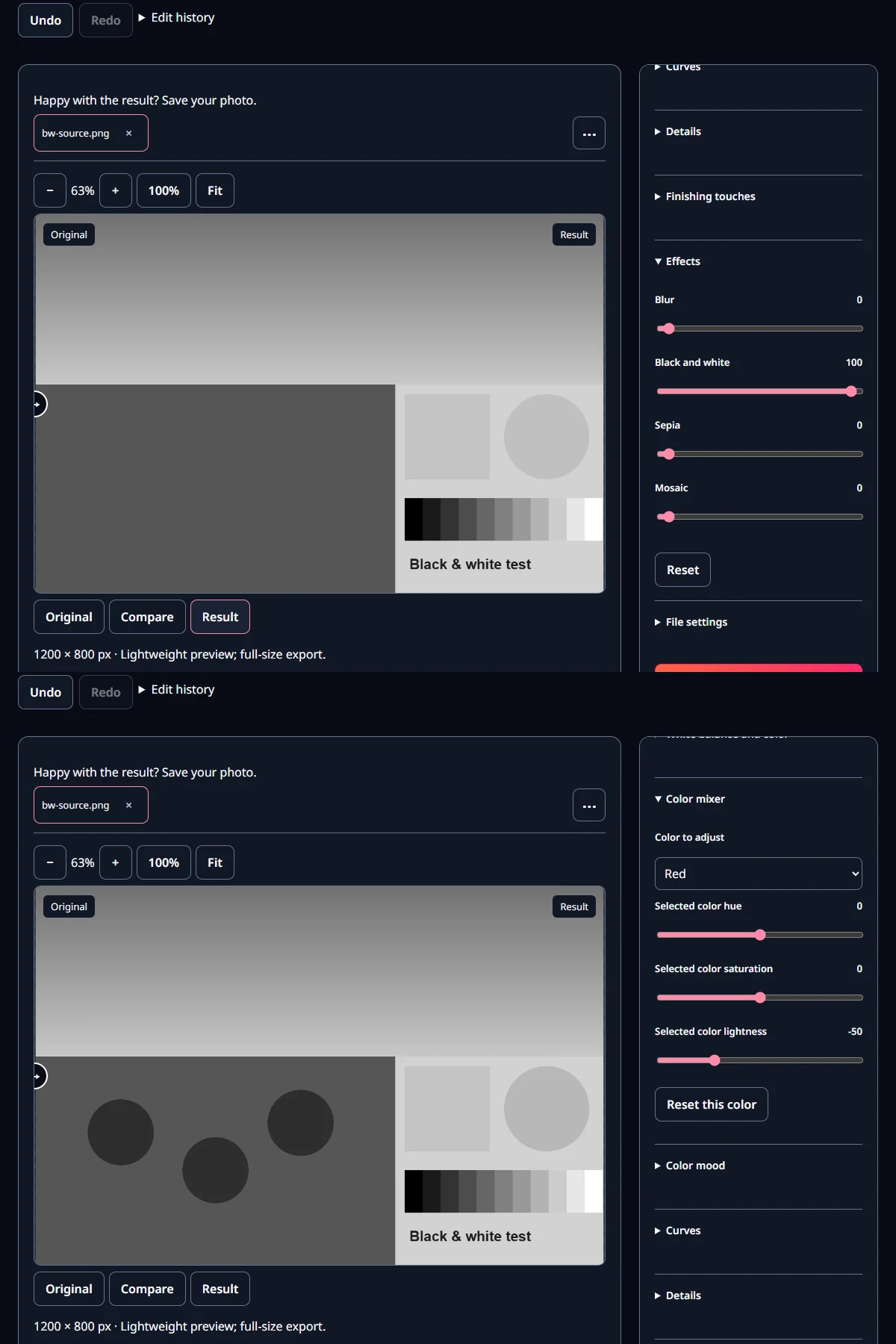Zoom in with plus button beside Effects panel
Screen dimensions: 896x1344
[116, 190]
